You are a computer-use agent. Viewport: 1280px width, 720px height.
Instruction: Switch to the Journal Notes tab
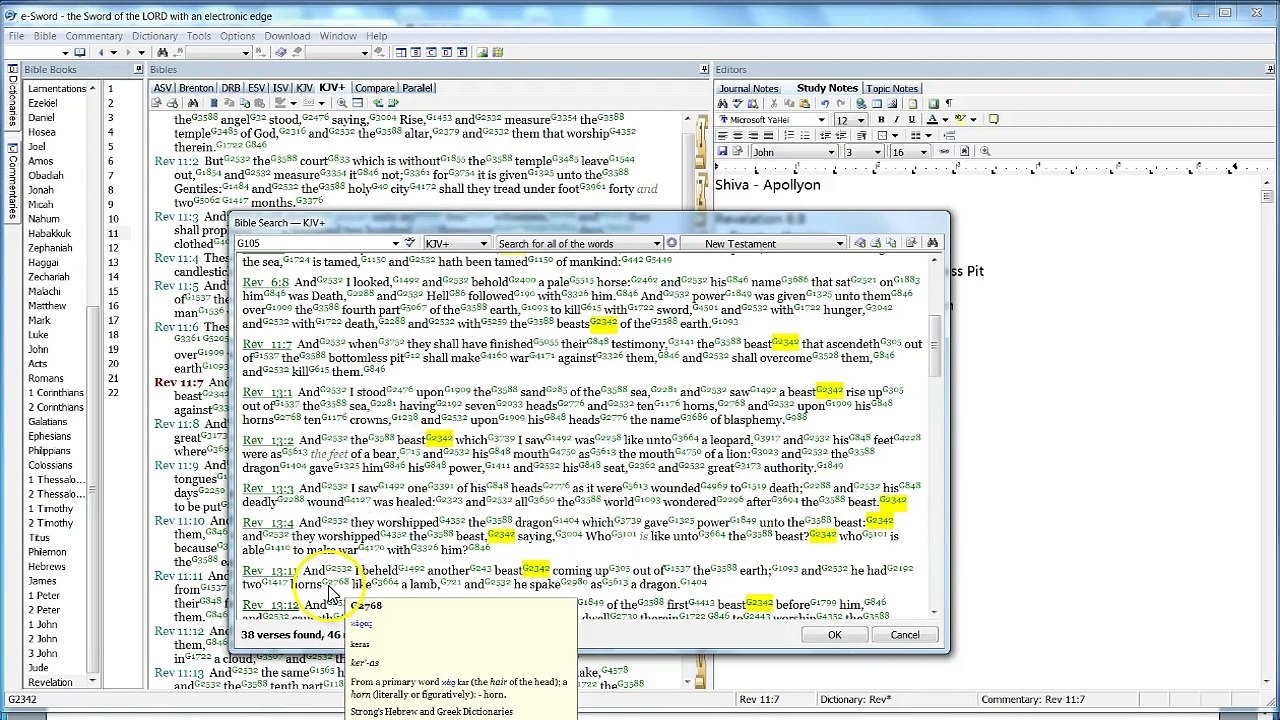748,89
